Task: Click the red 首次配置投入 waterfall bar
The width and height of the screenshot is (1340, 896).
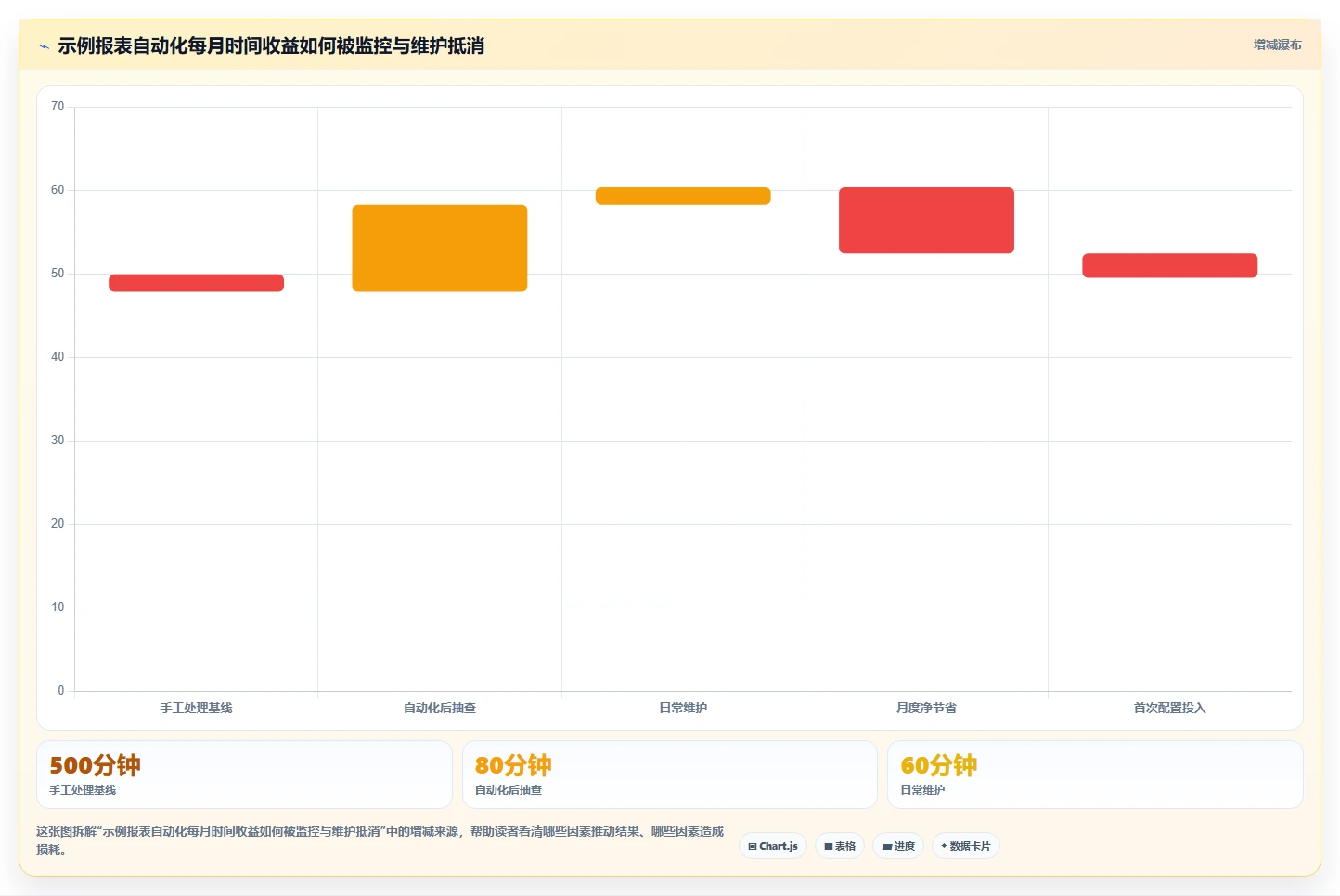Action: pyautogui.click(x=1169, y=265)
